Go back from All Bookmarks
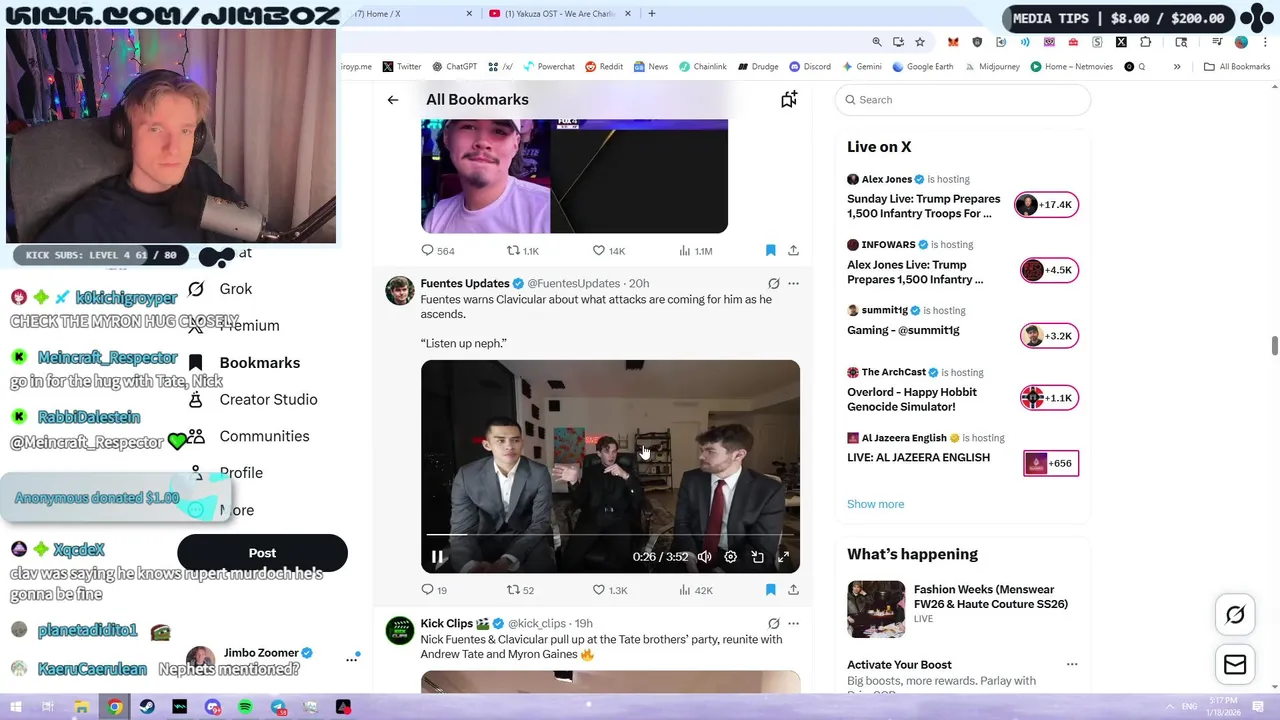 coord(393,100)
